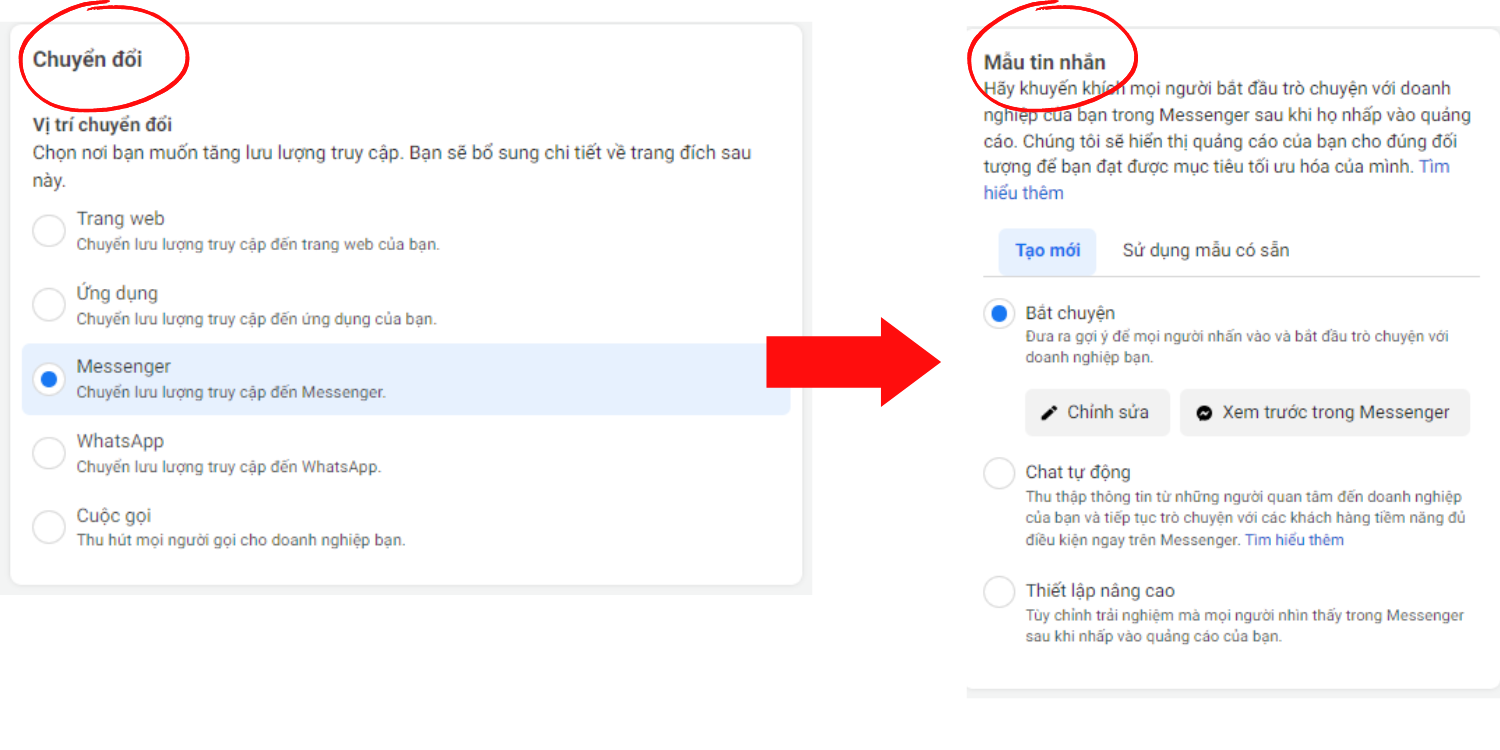Image resolution: width=1500 pixels, height=750 pixels.
Task: Open Tìm hiểu thêm link under Mẫu tin nhắn
Action: pyautogui.click(x=1217, y=180)
